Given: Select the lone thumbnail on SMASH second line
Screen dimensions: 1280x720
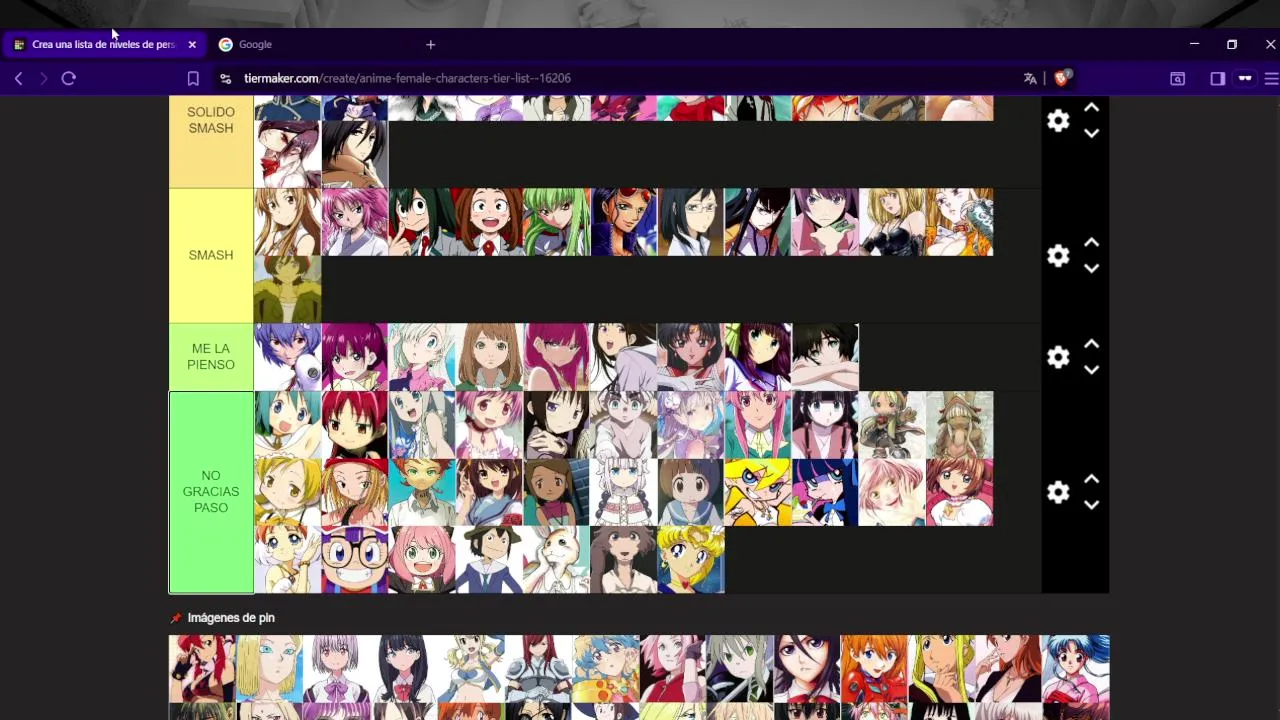Looking at the screenshot, I should point(287,289).
